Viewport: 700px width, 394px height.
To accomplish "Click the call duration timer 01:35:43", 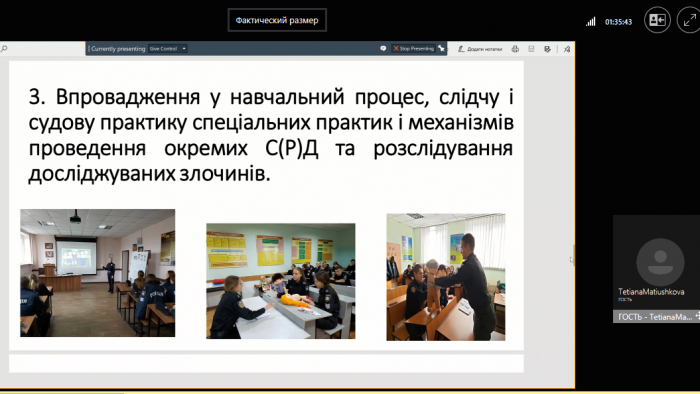I will coord(618,21).
